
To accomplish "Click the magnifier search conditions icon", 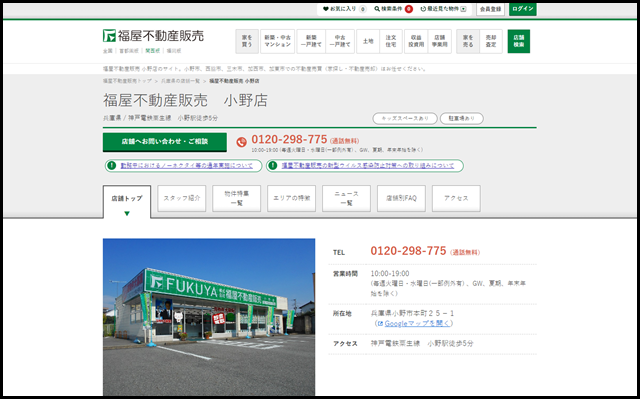I will [x=377, y=9].
